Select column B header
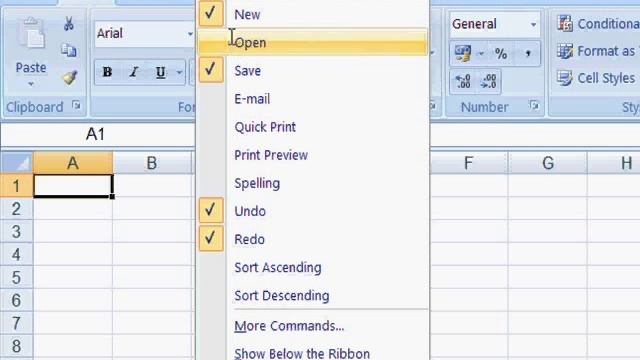 click(152, 163)
